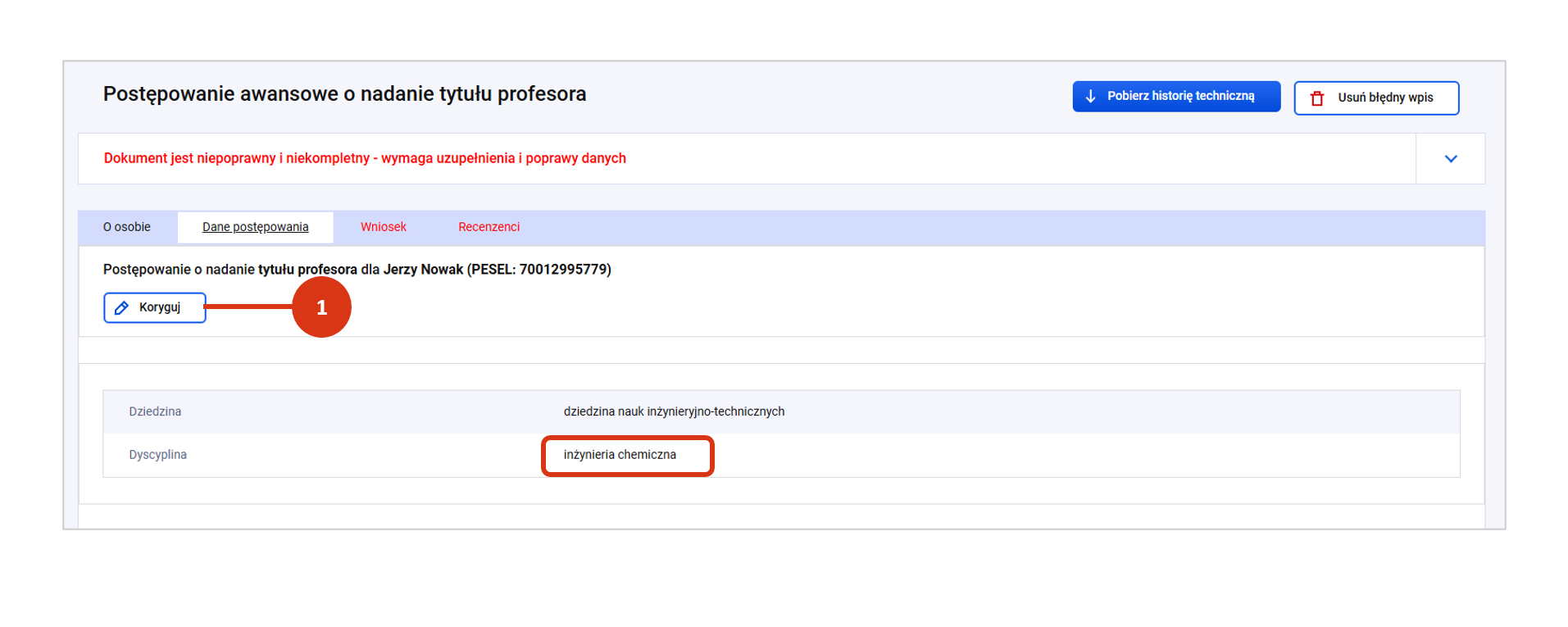Select the highlighted inżynieria chemiczna value

tap(620, 455)
